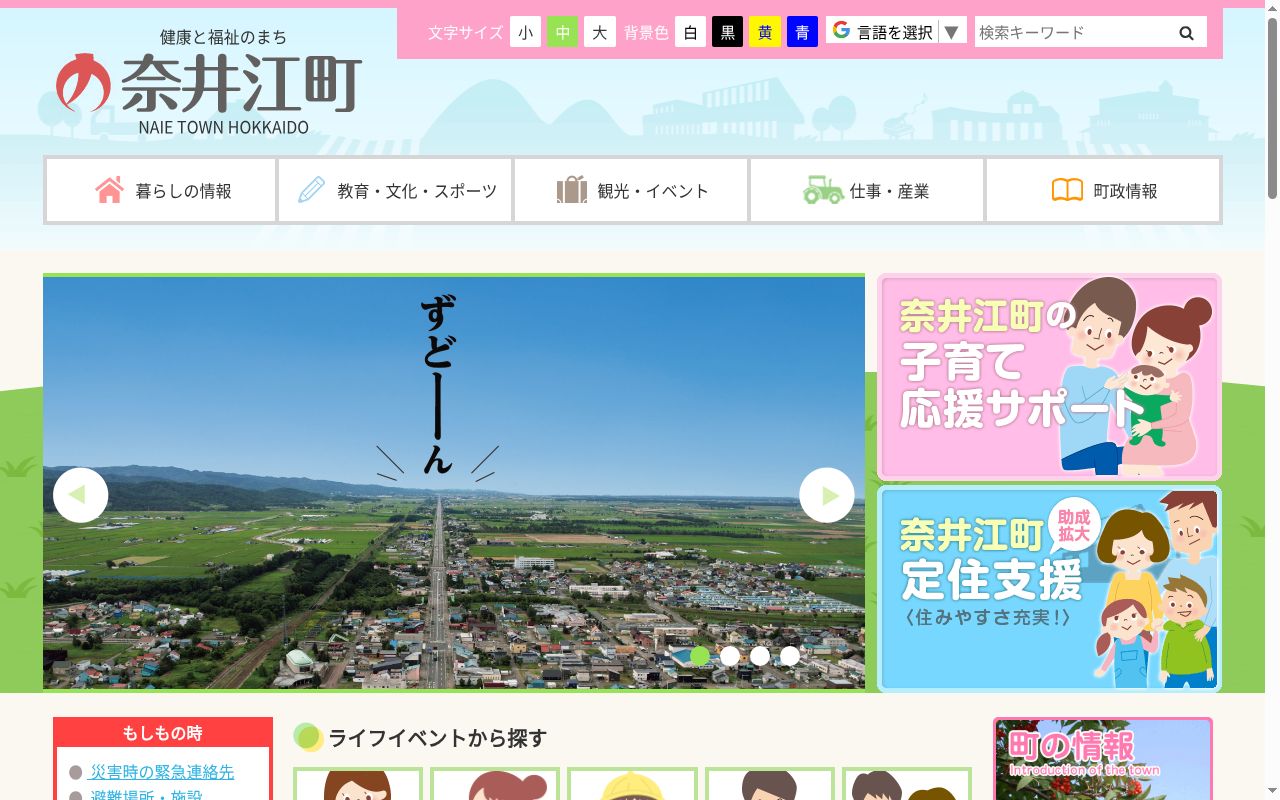Set text size to large (大)
Screen dimensions: 1280x800
point(599,32)
